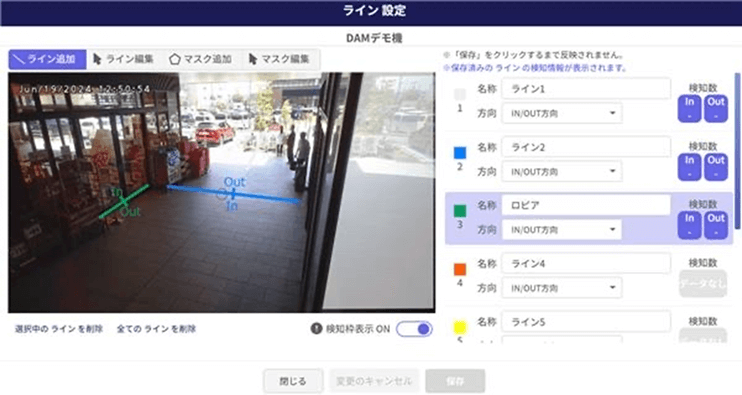
Task: Expand direction dropdown for ライン4
Action: [562, 288]
